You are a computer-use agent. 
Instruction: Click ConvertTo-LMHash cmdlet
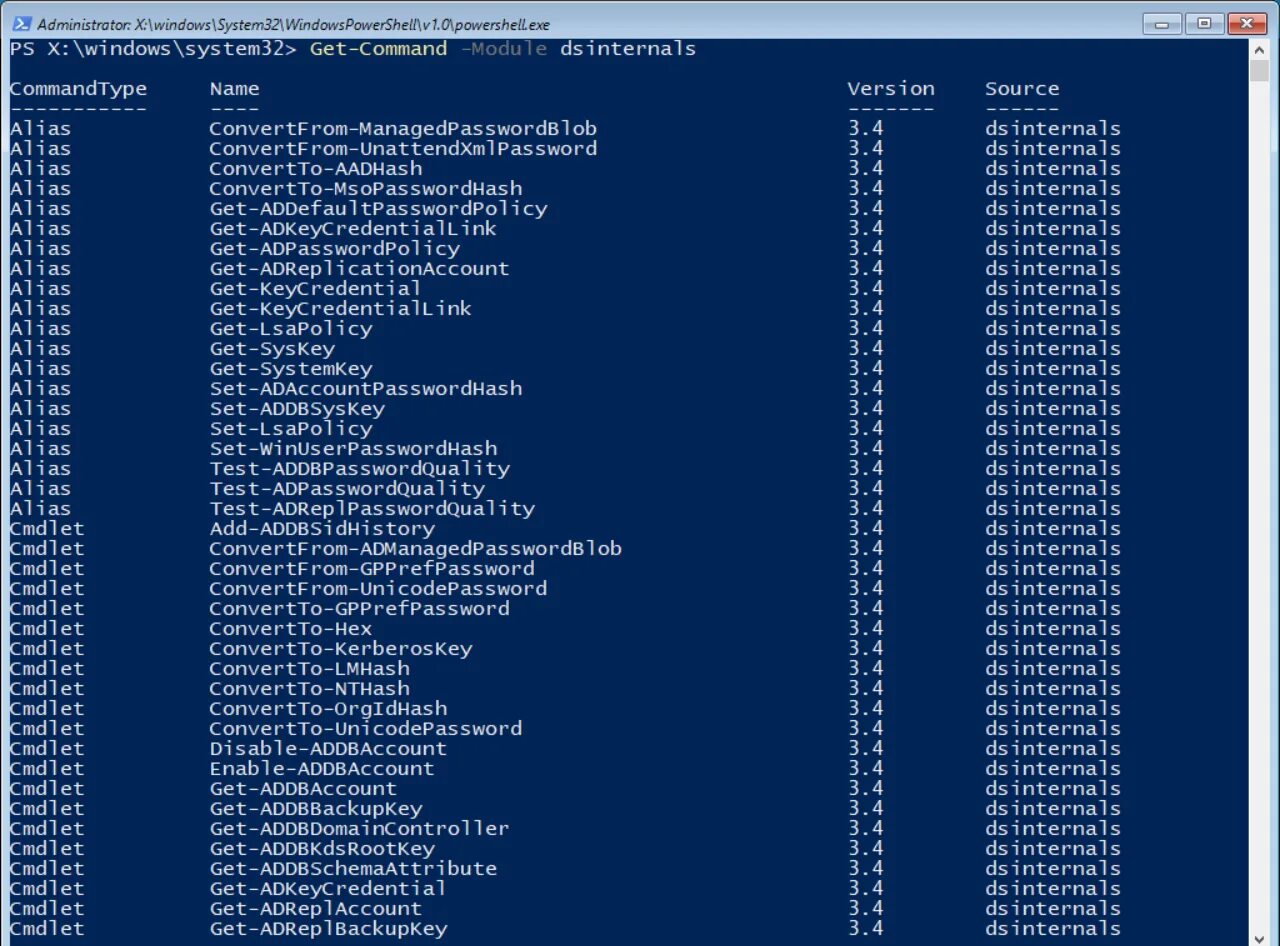click(310, 669)
